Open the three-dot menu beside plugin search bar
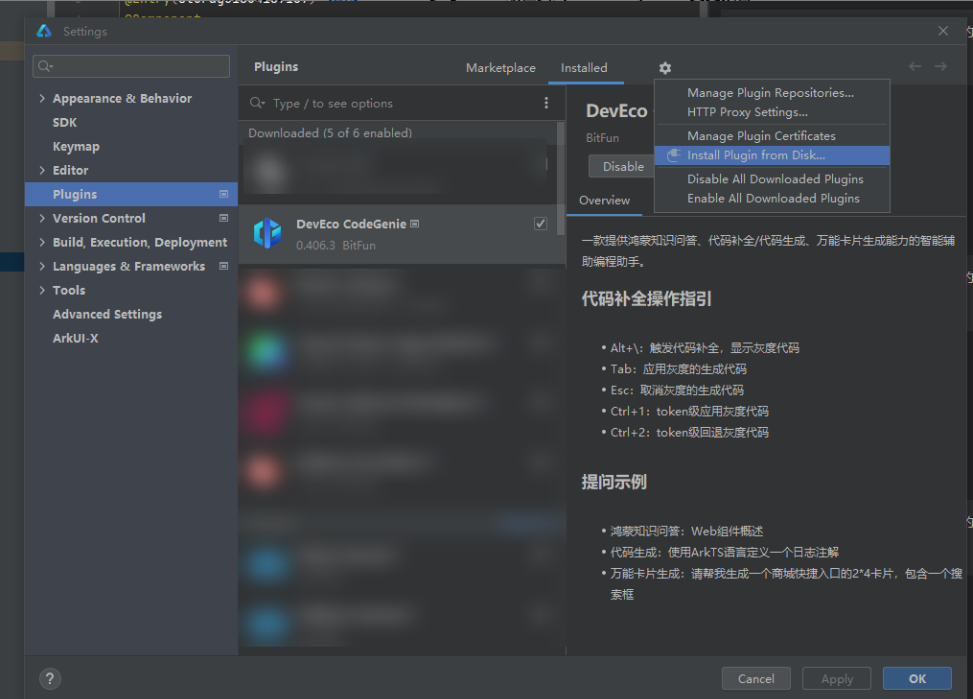 [x=546, y=103]
